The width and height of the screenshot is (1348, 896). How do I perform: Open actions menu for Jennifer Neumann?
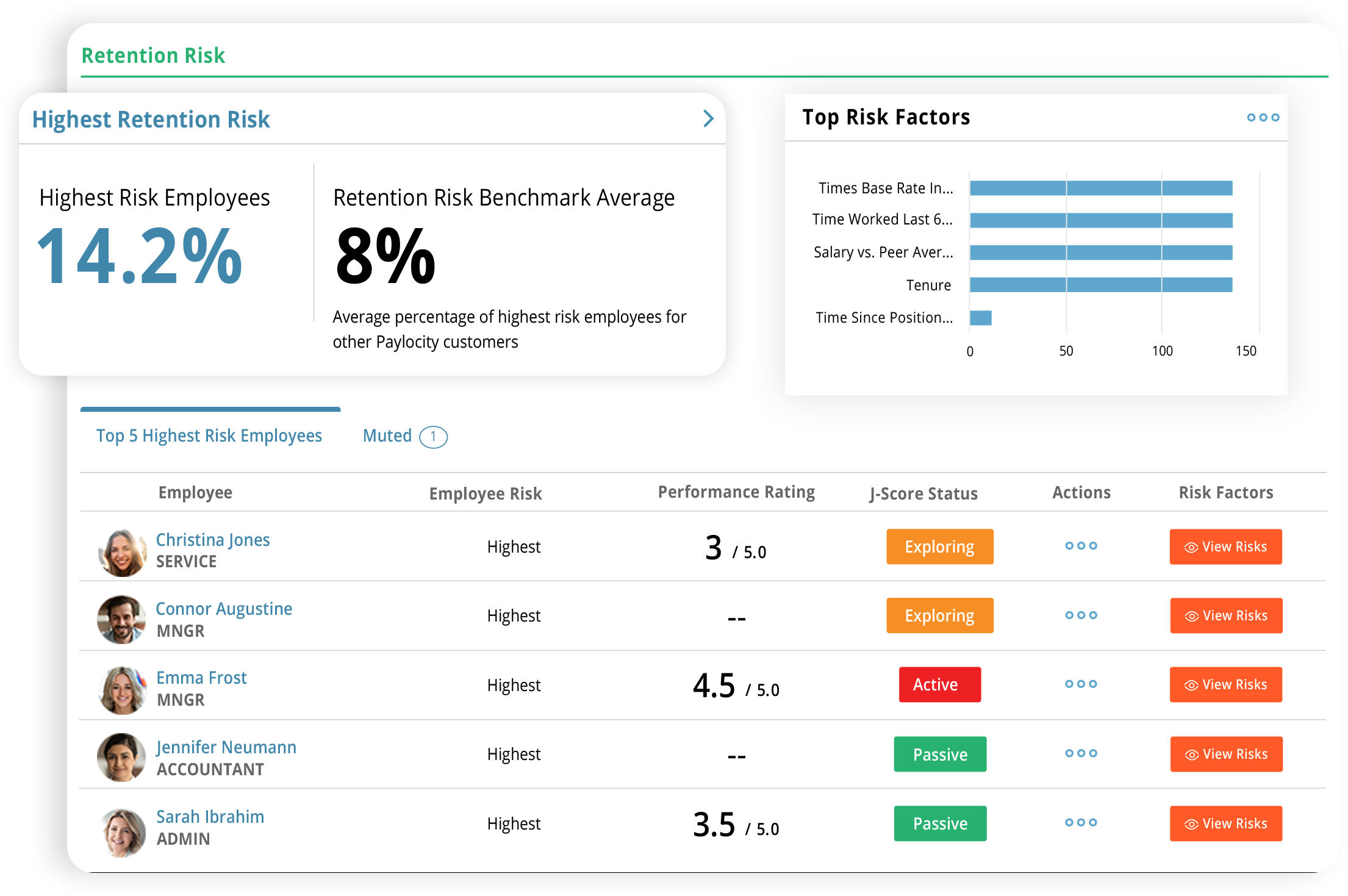click(x=1081, y=754)
